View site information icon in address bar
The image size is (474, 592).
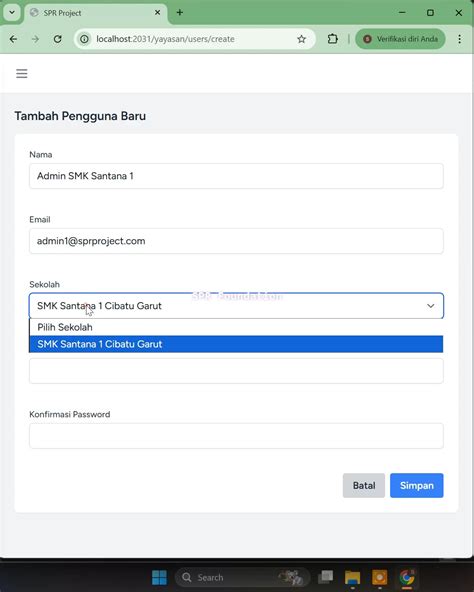tap(84, 39)
